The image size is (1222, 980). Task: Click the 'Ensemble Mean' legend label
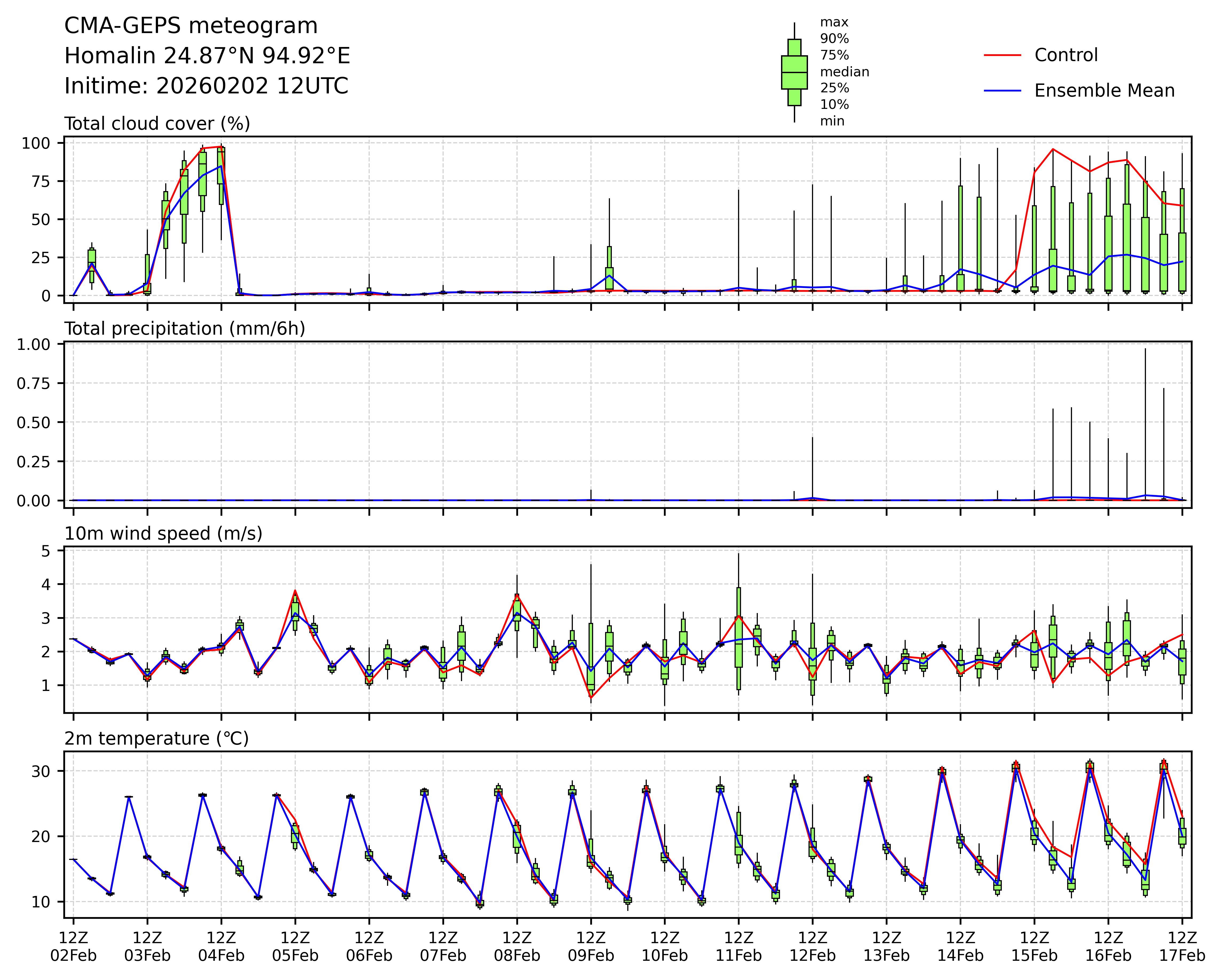click(1104, 91)
